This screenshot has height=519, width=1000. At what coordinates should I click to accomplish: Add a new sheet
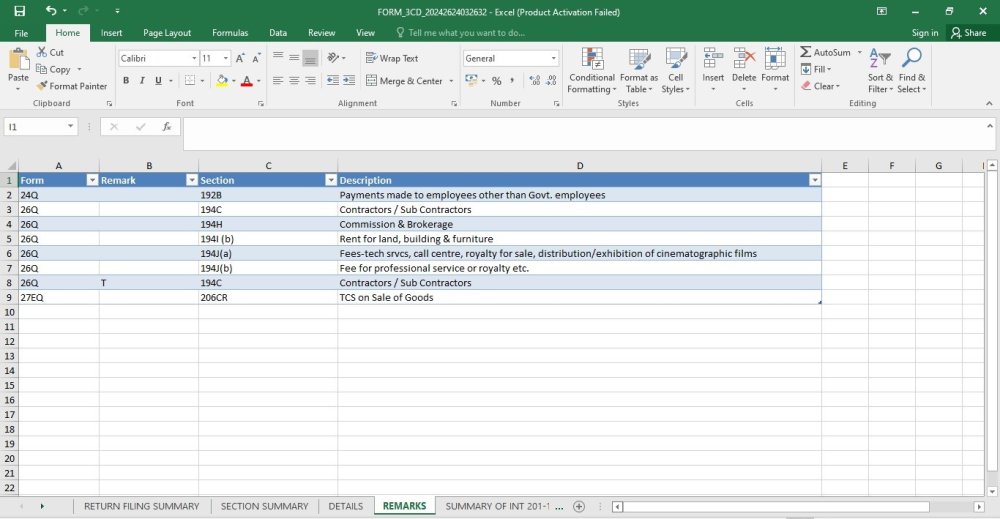[x=578, y=506]
